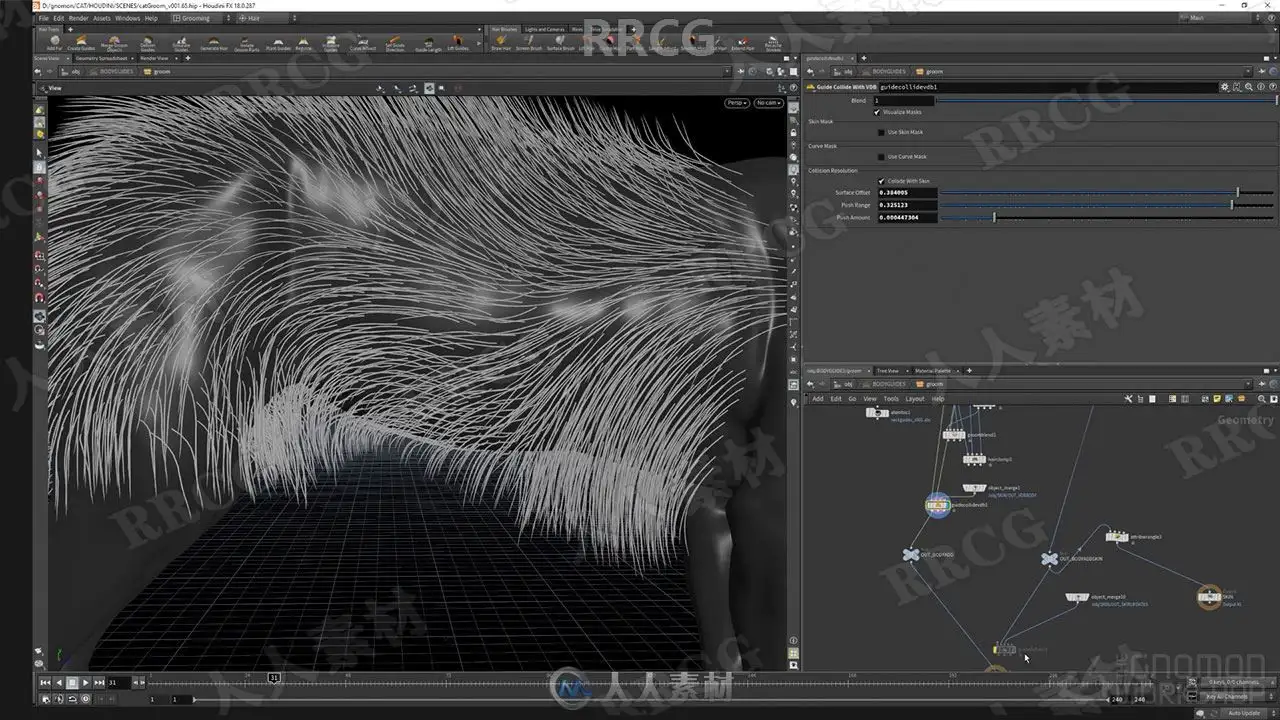Open the parameter gear settings menu
This screenshot has width=1280, height=720.
click(x=1224, y=87)
